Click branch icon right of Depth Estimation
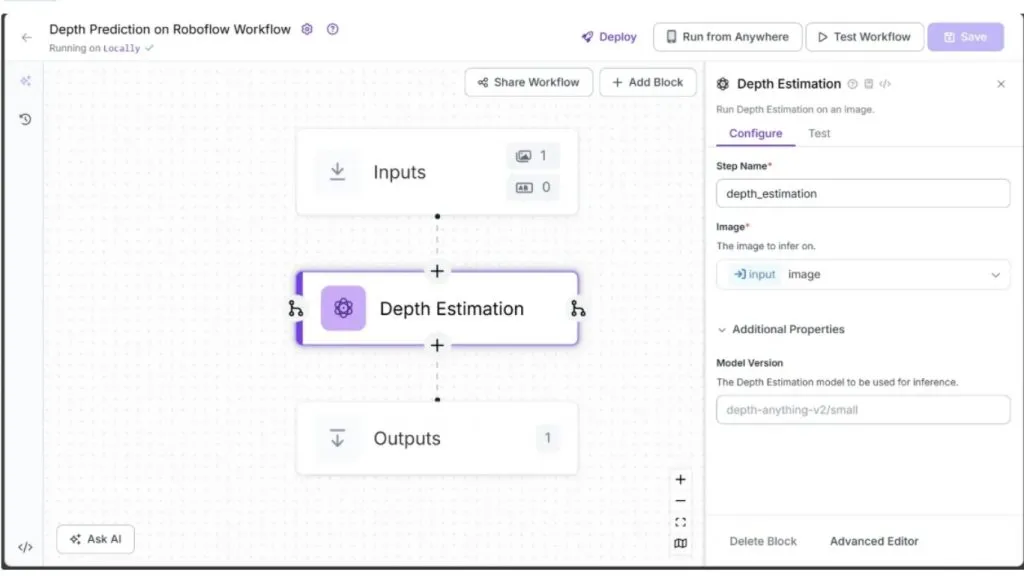Viewport: 1024px width, 576px height. click(x=578, y=308)
